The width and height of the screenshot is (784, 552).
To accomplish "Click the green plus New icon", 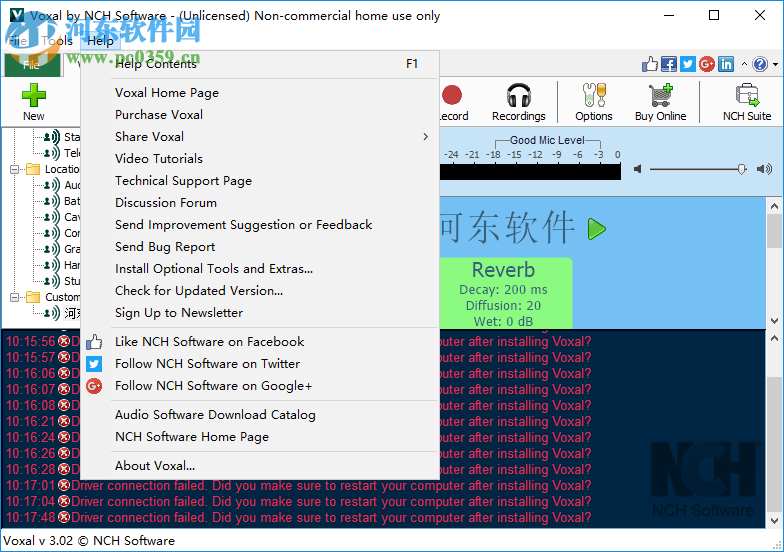I will [34, 95].
